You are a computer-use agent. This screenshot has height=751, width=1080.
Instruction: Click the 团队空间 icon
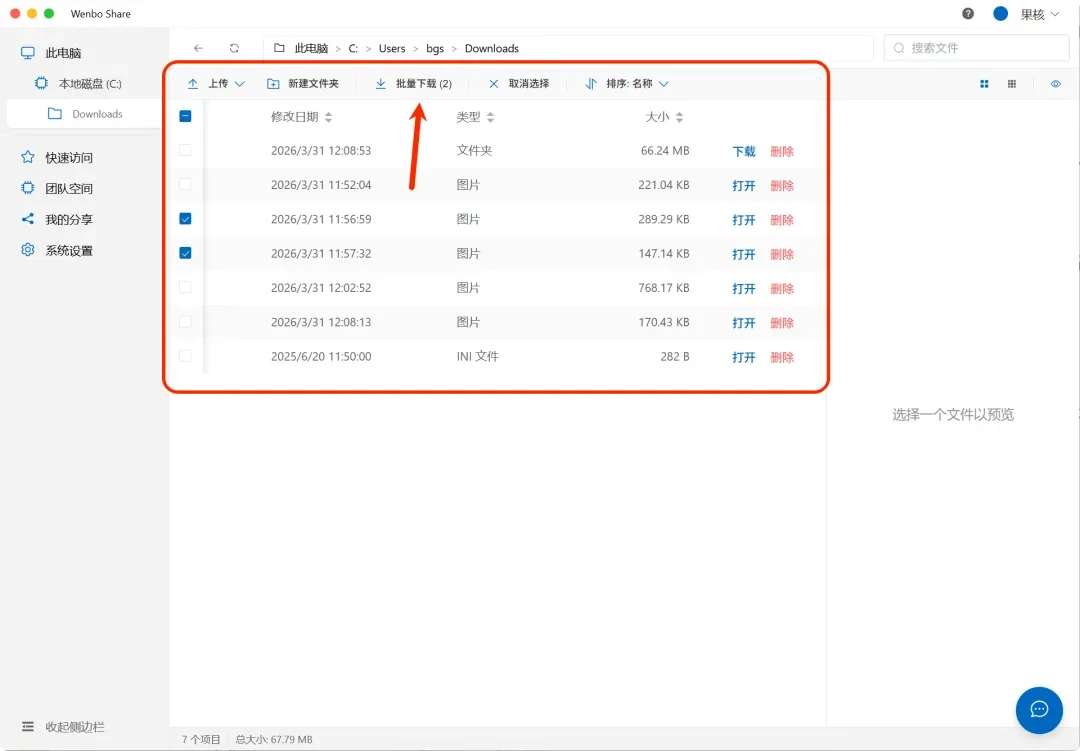(x=28, y=188)
